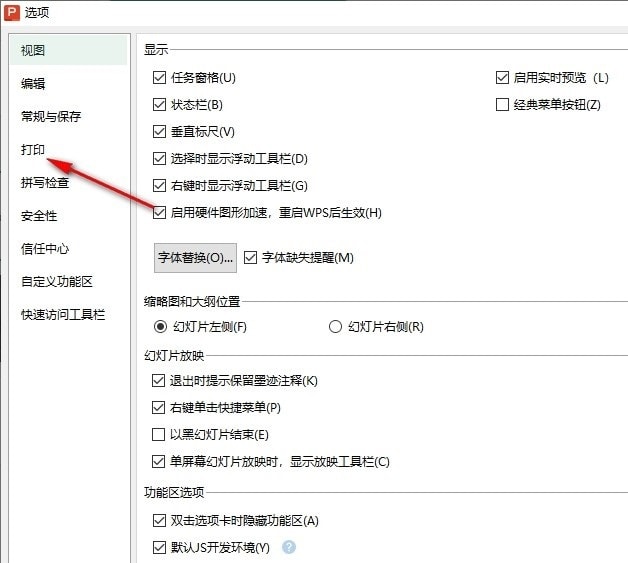Open the 视图 options category
The image size is (628, 563).
[x=68, y=50]
